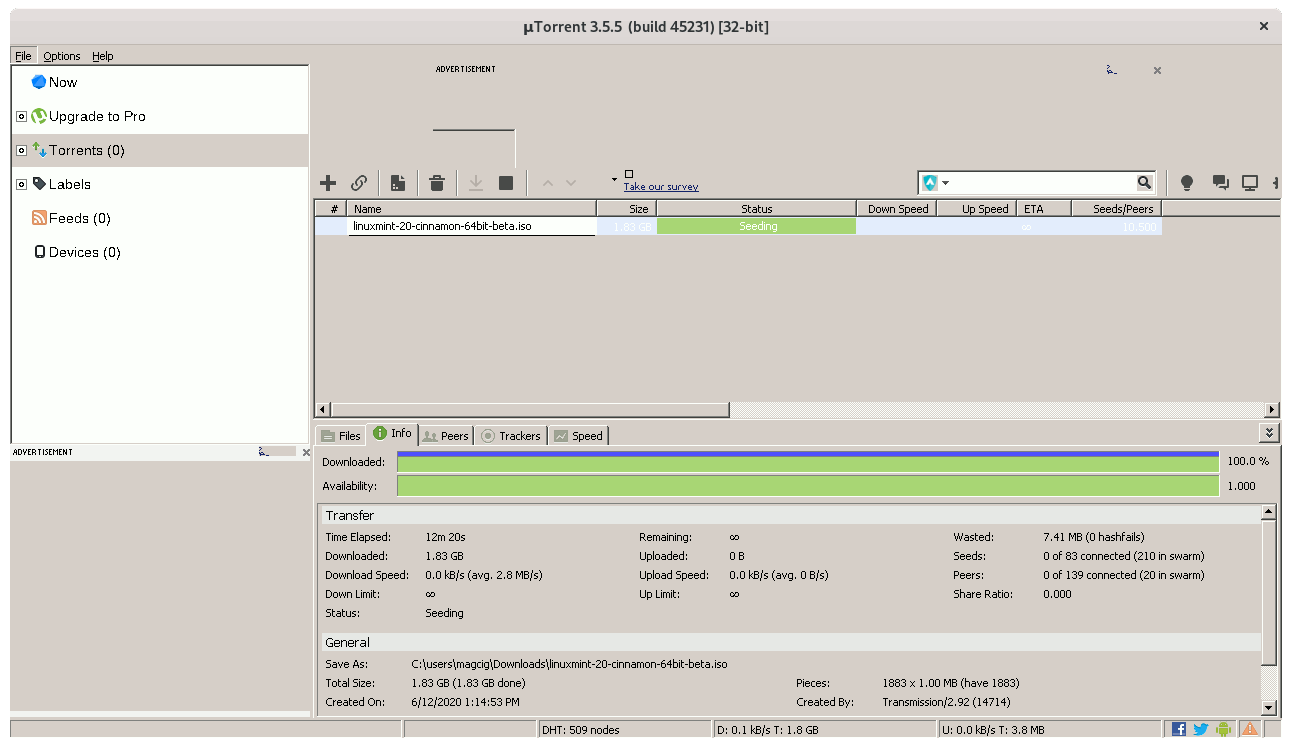Click the info pane scroll up arrow
The height and width of the screenshot is (748, 1292).
click(x=1269, y=512)
